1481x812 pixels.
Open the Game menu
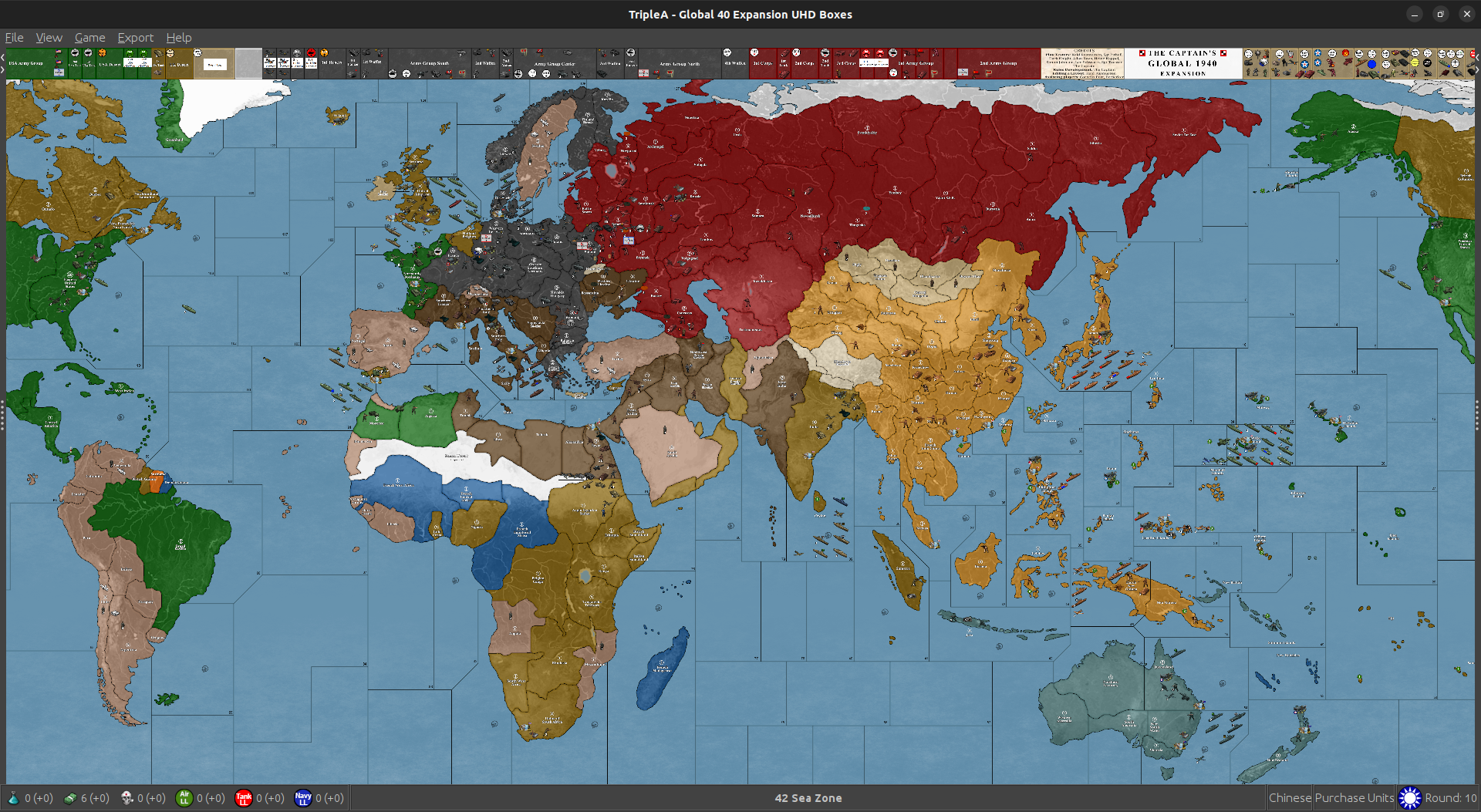tap(89, 37)
